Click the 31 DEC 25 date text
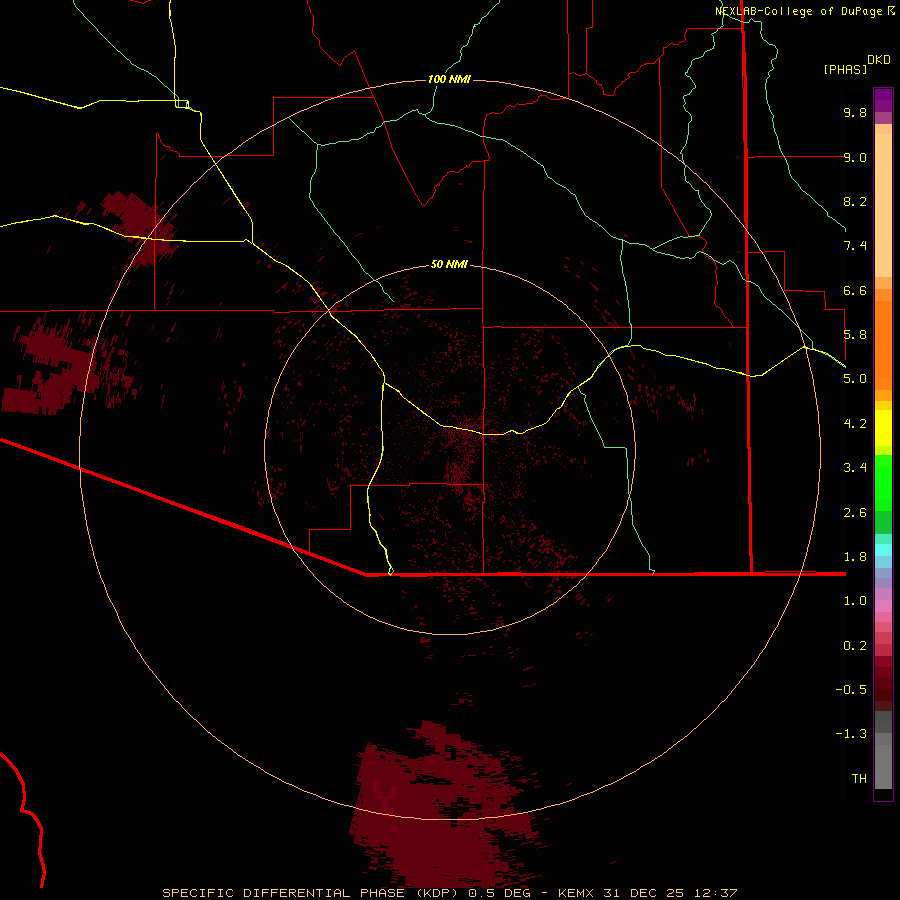 point(645,893)
